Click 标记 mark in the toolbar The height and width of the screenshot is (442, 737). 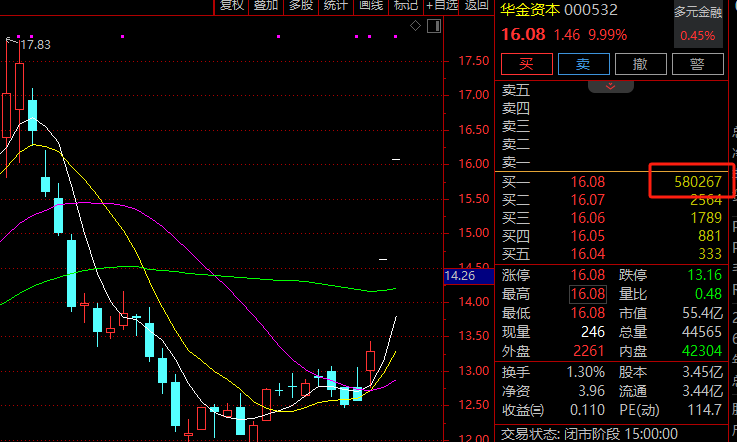[x=406, y=6]
